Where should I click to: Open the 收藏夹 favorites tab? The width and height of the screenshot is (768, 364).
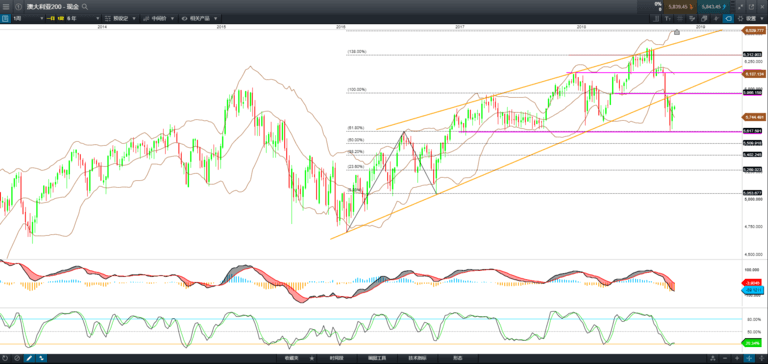point(291,359)
